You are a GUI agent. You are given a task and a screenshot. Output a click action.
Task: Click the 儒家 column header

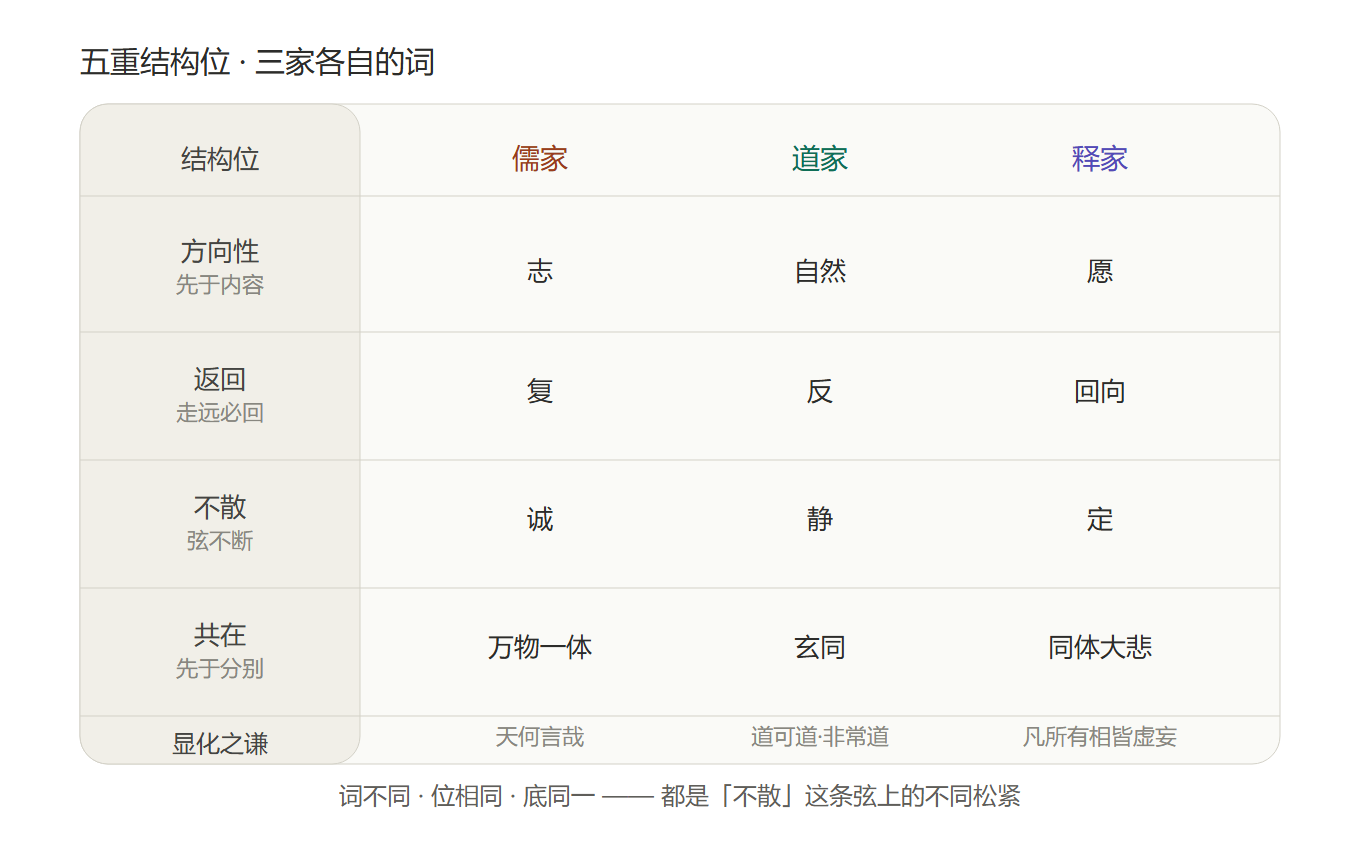coord(540,159)
